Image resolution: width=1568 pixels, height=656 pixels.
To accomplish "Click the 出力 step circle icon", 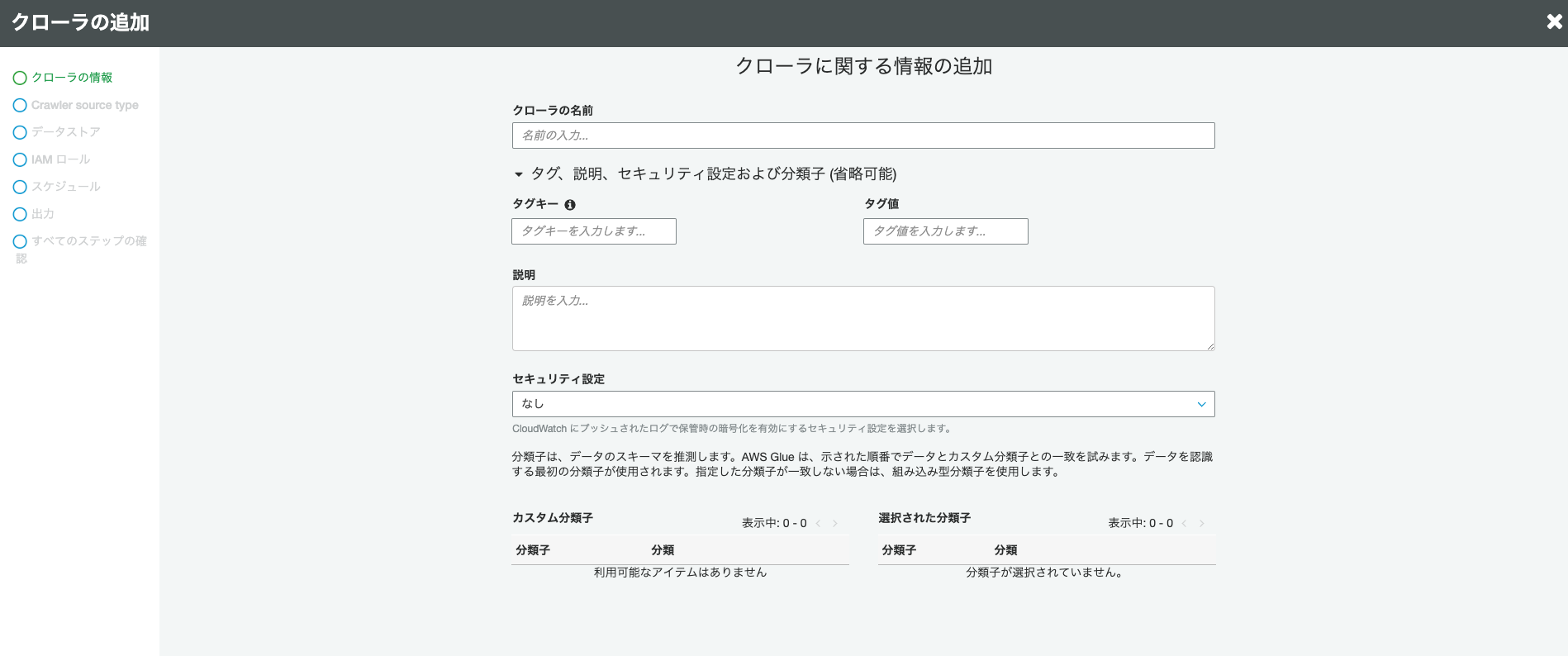I will point(20,214).
